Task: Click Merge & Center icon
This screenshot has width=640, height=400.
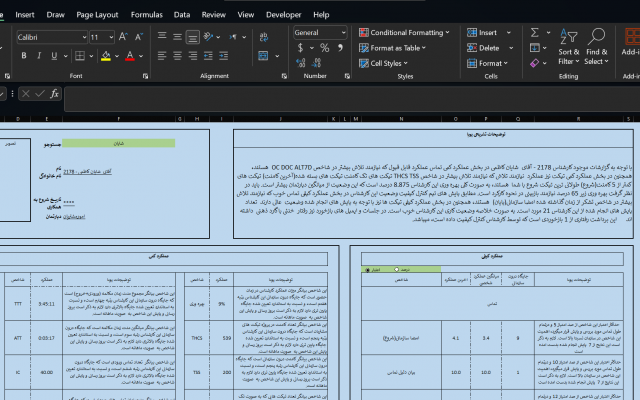Action: pyautogui.click(x=263, y=56)
